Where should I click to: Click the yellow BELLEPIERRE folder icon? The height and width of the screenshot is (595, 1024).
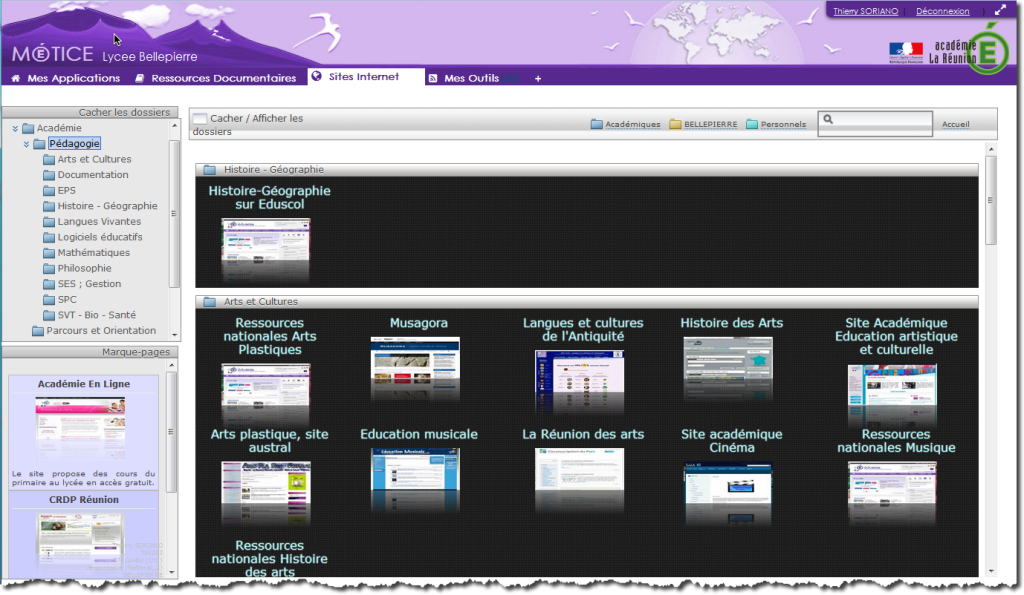click(675, 125)
